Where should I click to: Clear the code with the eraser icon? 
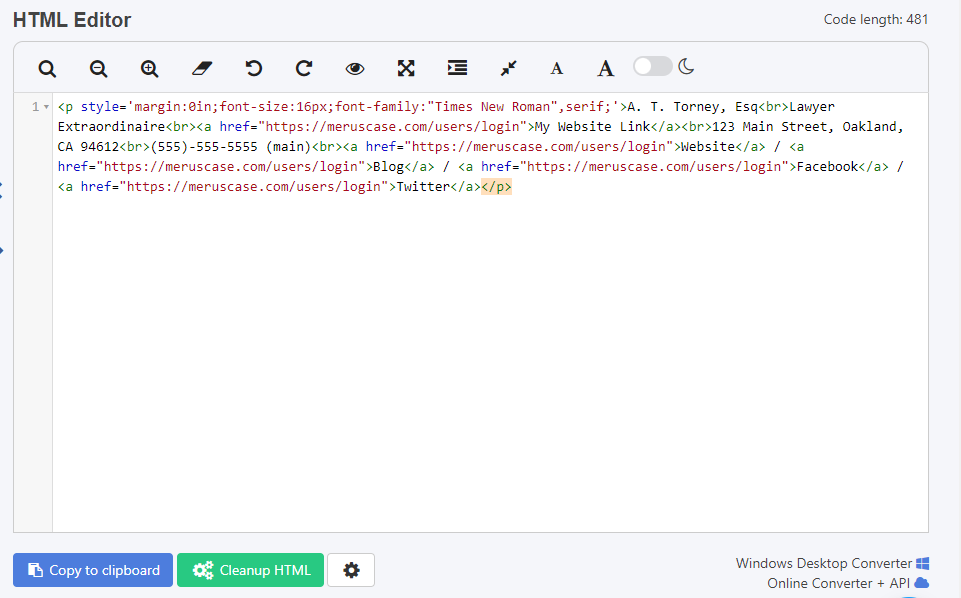tap(201, 68)
